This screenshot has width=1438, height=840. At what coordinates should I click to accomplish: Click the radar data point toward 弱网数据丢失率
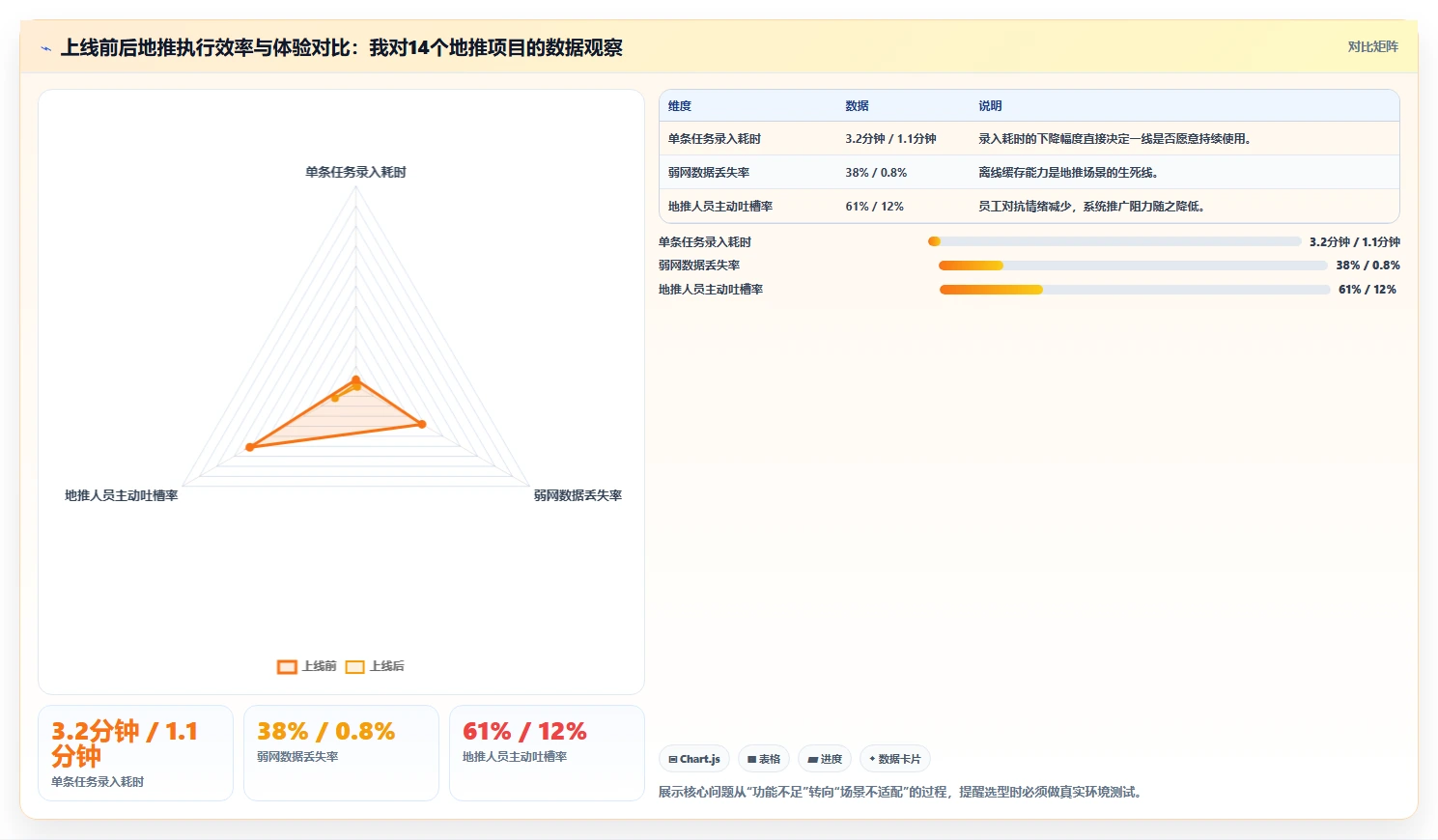click(422, 424)
